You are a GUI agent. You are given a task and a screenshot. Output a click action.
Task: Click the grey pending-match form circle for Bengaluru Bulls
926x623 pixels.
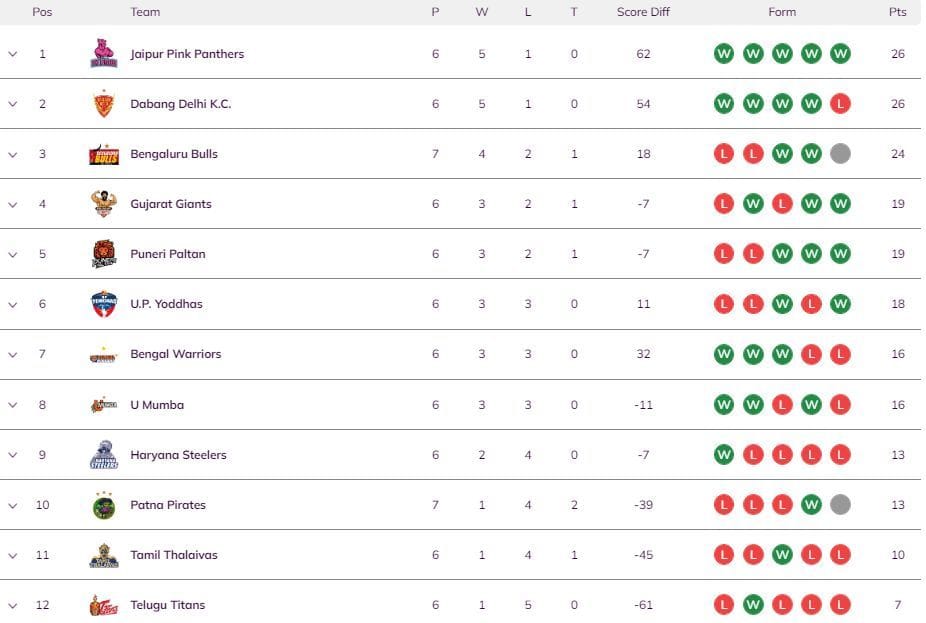(841, 153)
